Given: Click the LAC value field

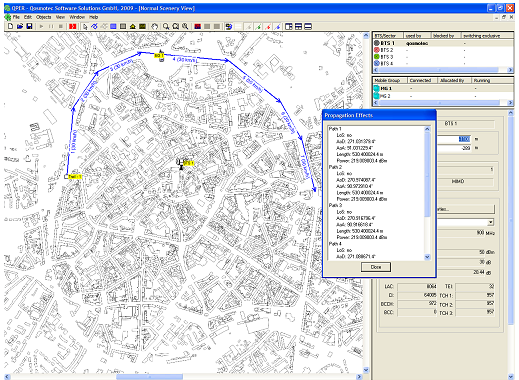Looking at the screenshot, I should [x=417, y=286].
